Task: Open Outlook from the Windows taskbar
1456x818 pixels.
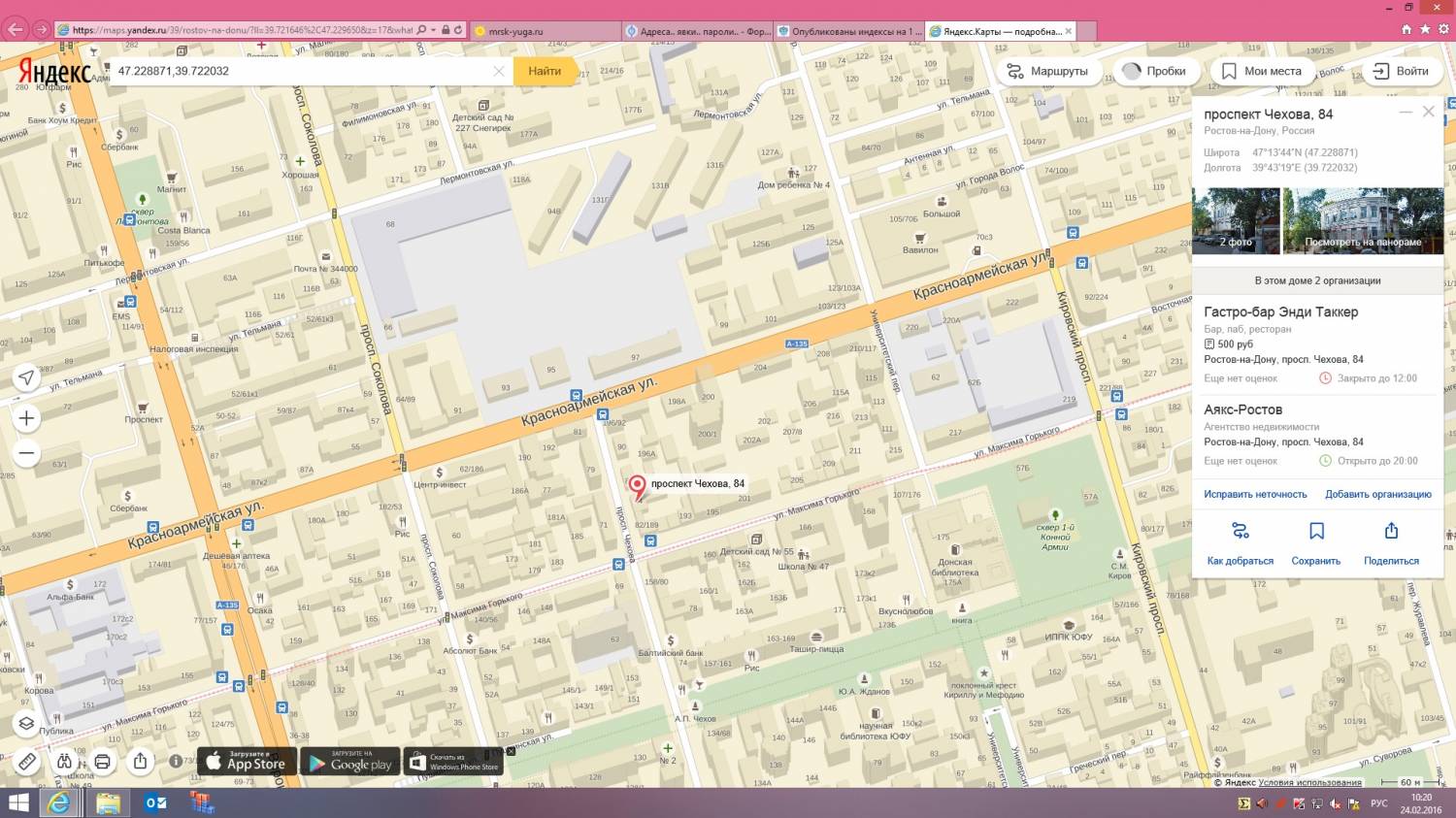Action: 155,802
